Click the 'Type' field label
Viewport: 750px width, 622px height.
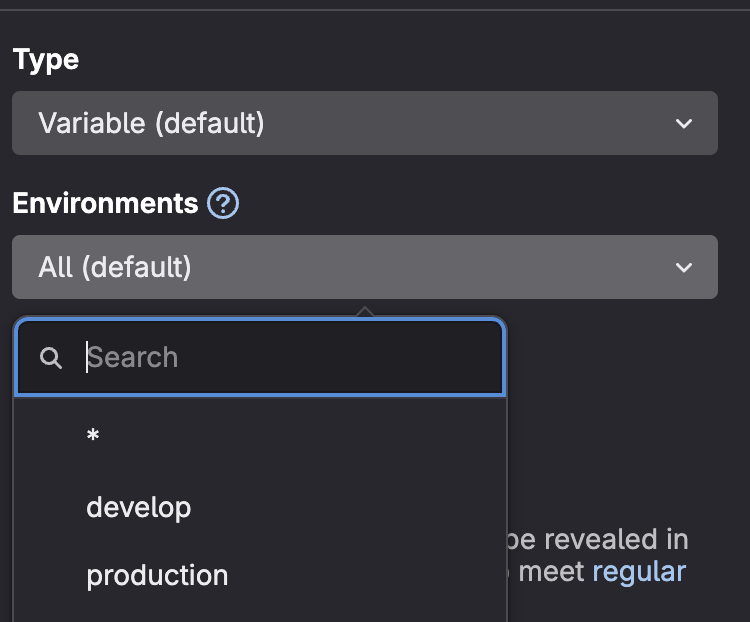click(x=45, y=59)
